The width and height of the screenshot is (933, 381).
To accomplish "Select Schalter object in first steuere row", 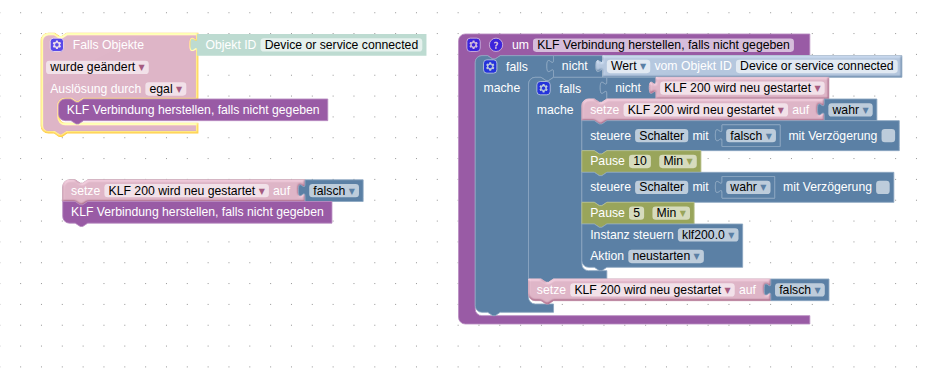I will coord(662,136).
